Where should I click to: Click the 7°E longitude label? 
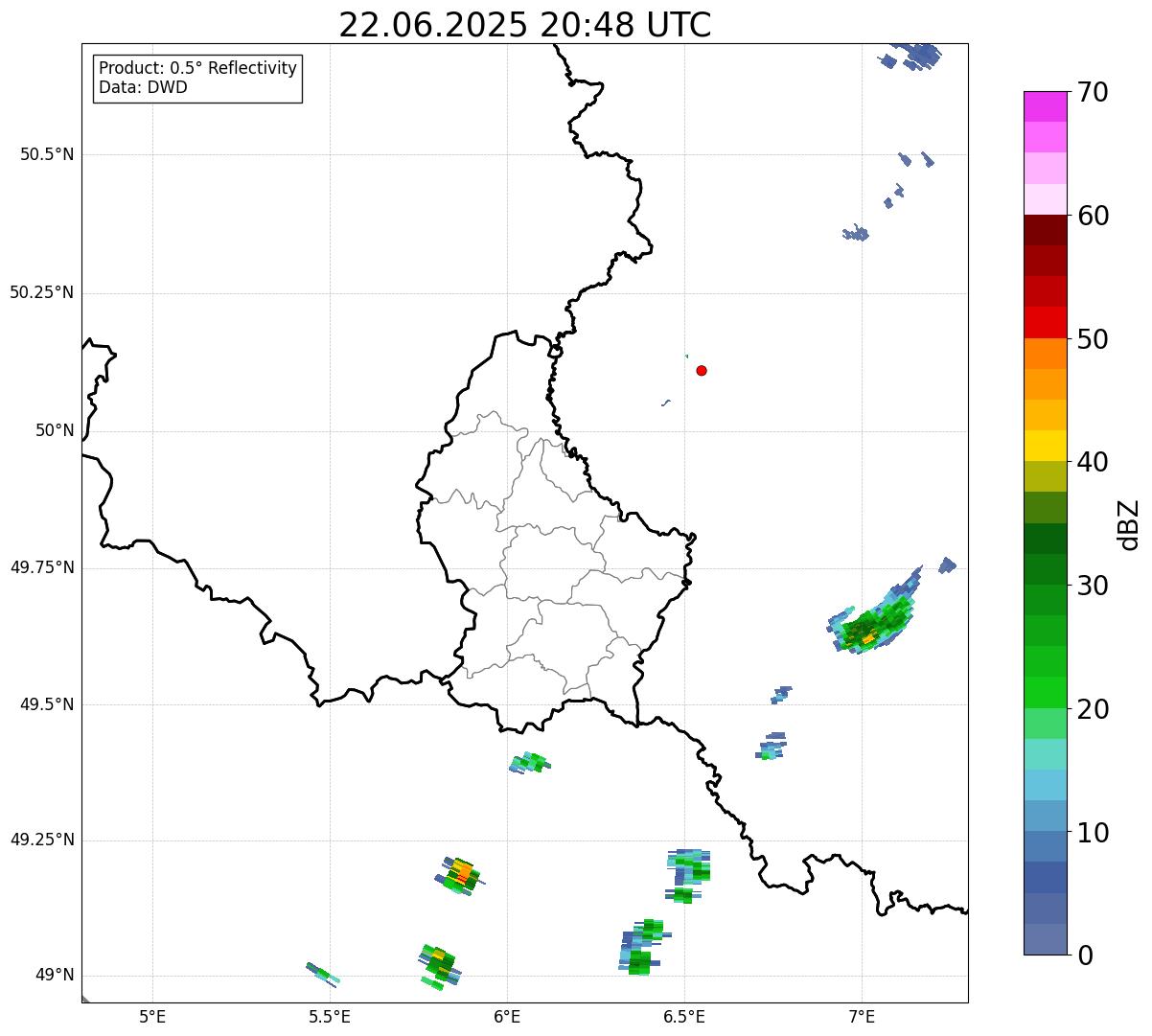(862, 1016)
